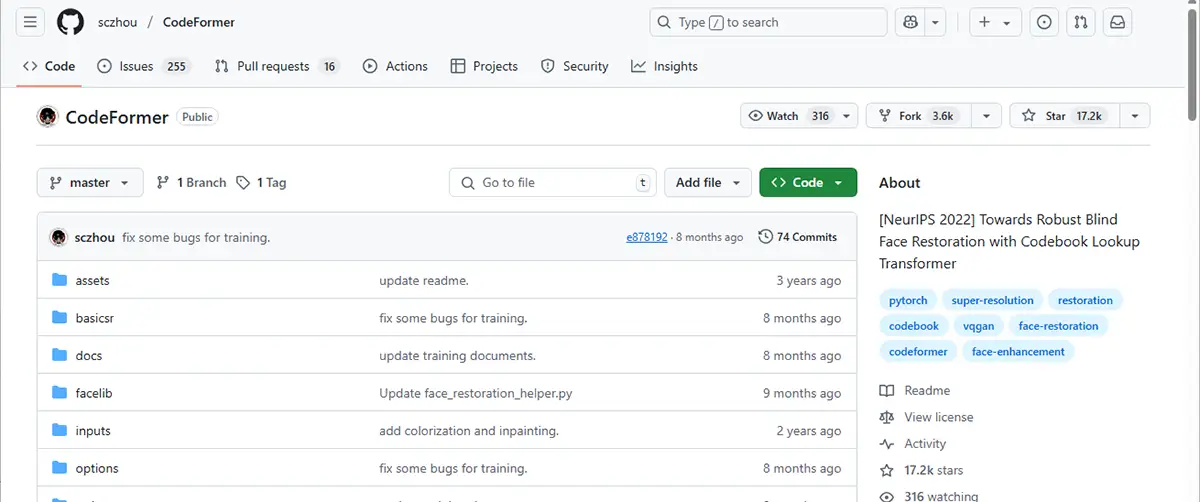The width and height of the screenshot is (1200, 502).
Task: Open commit add colorization and inpainting
Action: [x=469, y=431]
